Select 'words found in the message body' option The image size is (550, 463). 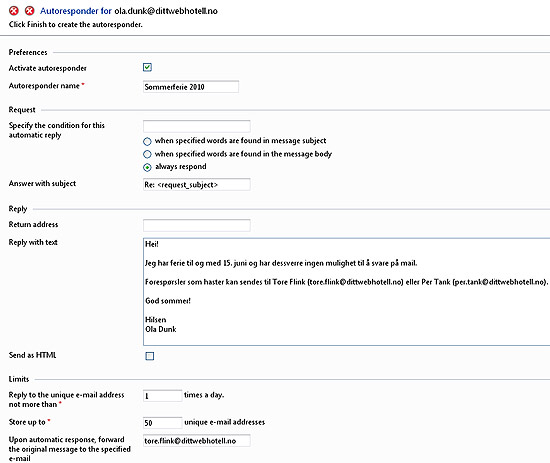[147, 154]
